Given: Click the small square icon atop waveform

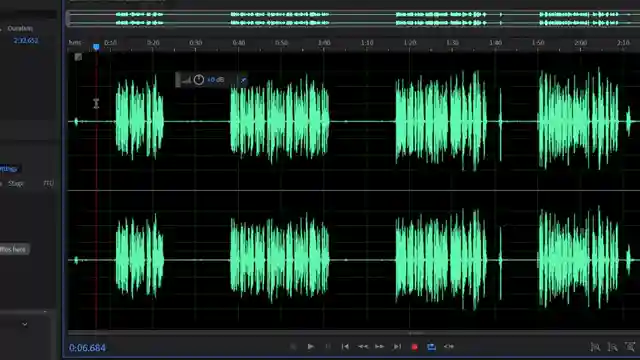Looking at the screenshot, I should pyautogui.click(x=78, y=57).
